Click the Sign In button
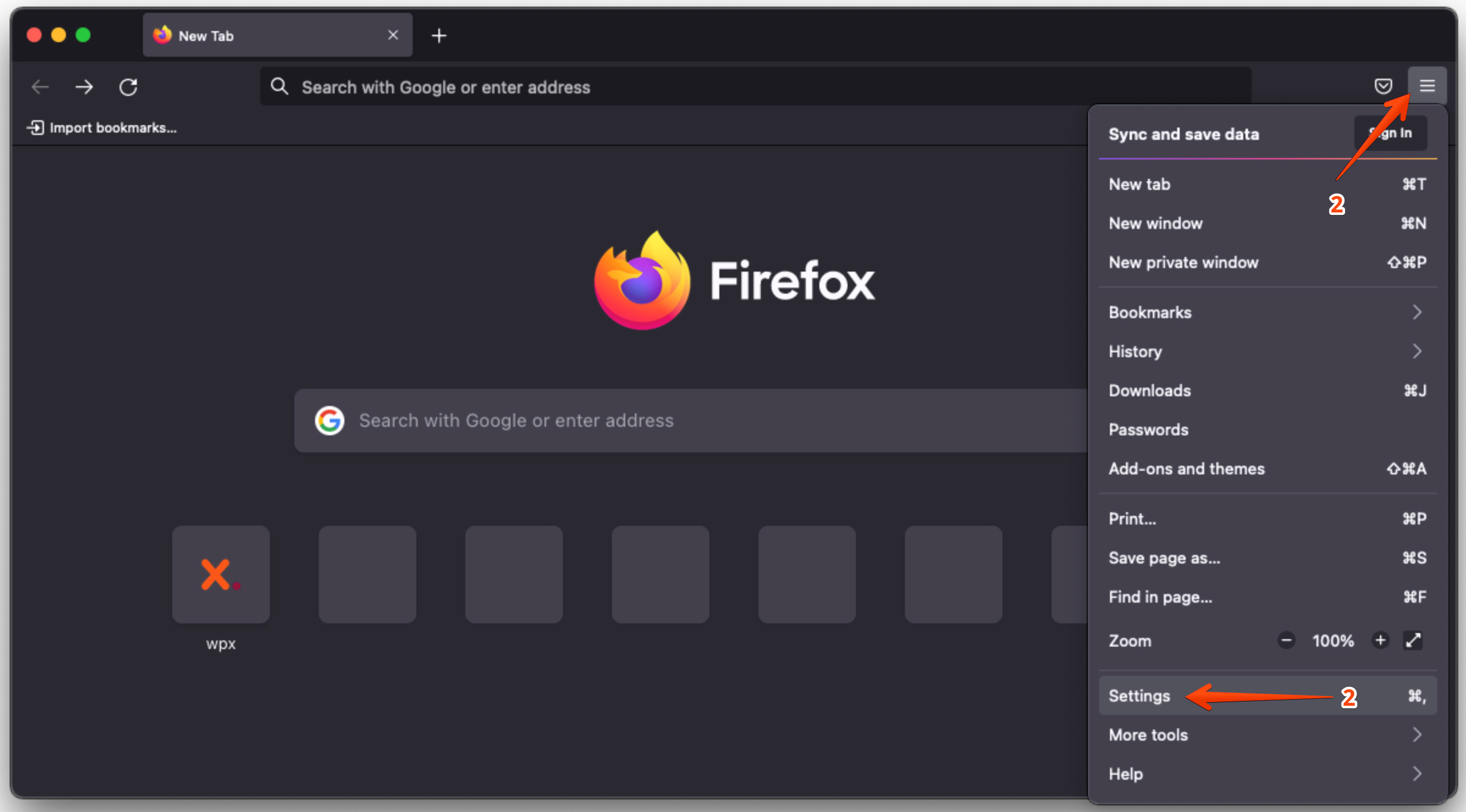This screenshot has width=1466, height=812. 1390,133
